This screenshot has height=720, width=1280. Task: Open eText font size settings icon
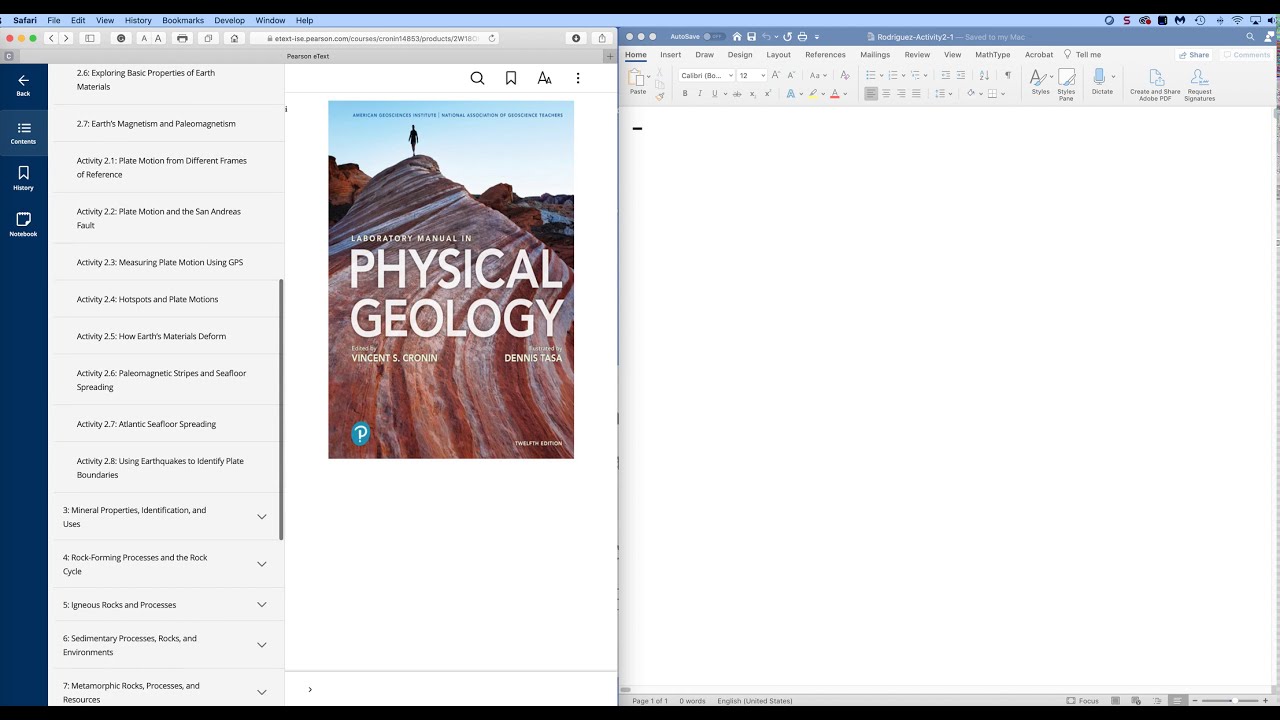(544, 78)
